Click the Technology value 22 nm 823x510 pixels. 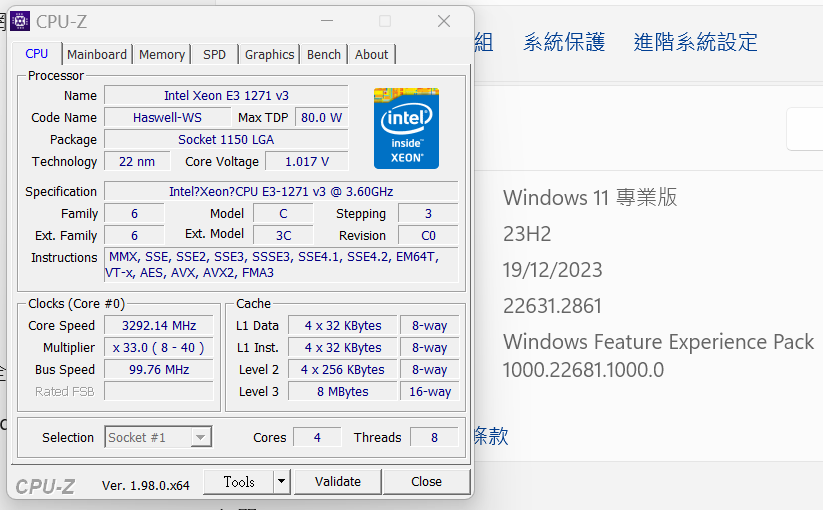pos(137,162)
